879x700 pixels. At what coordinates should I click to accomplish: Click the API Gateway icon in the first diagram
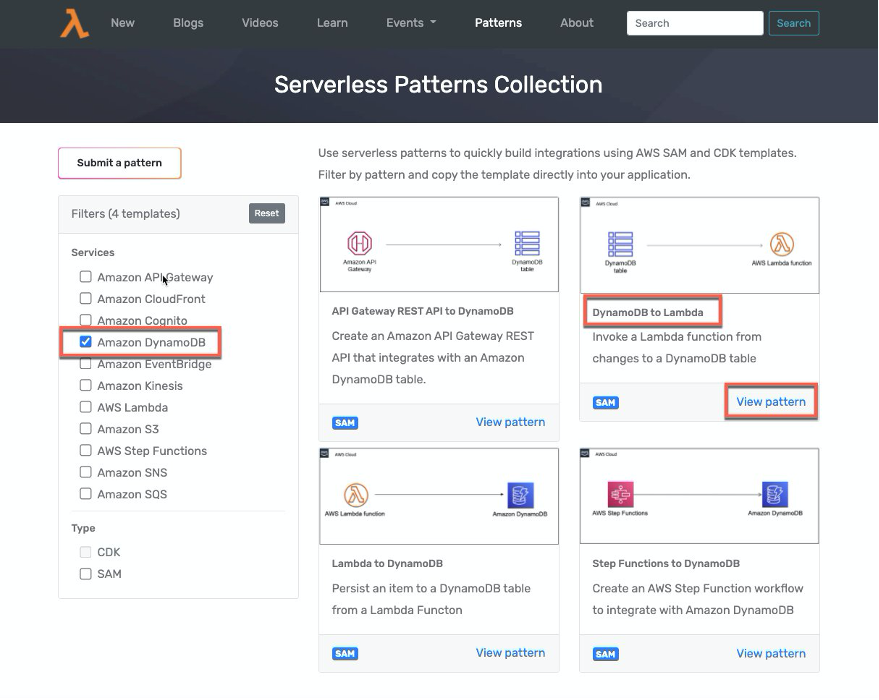(x=359, y=243)
